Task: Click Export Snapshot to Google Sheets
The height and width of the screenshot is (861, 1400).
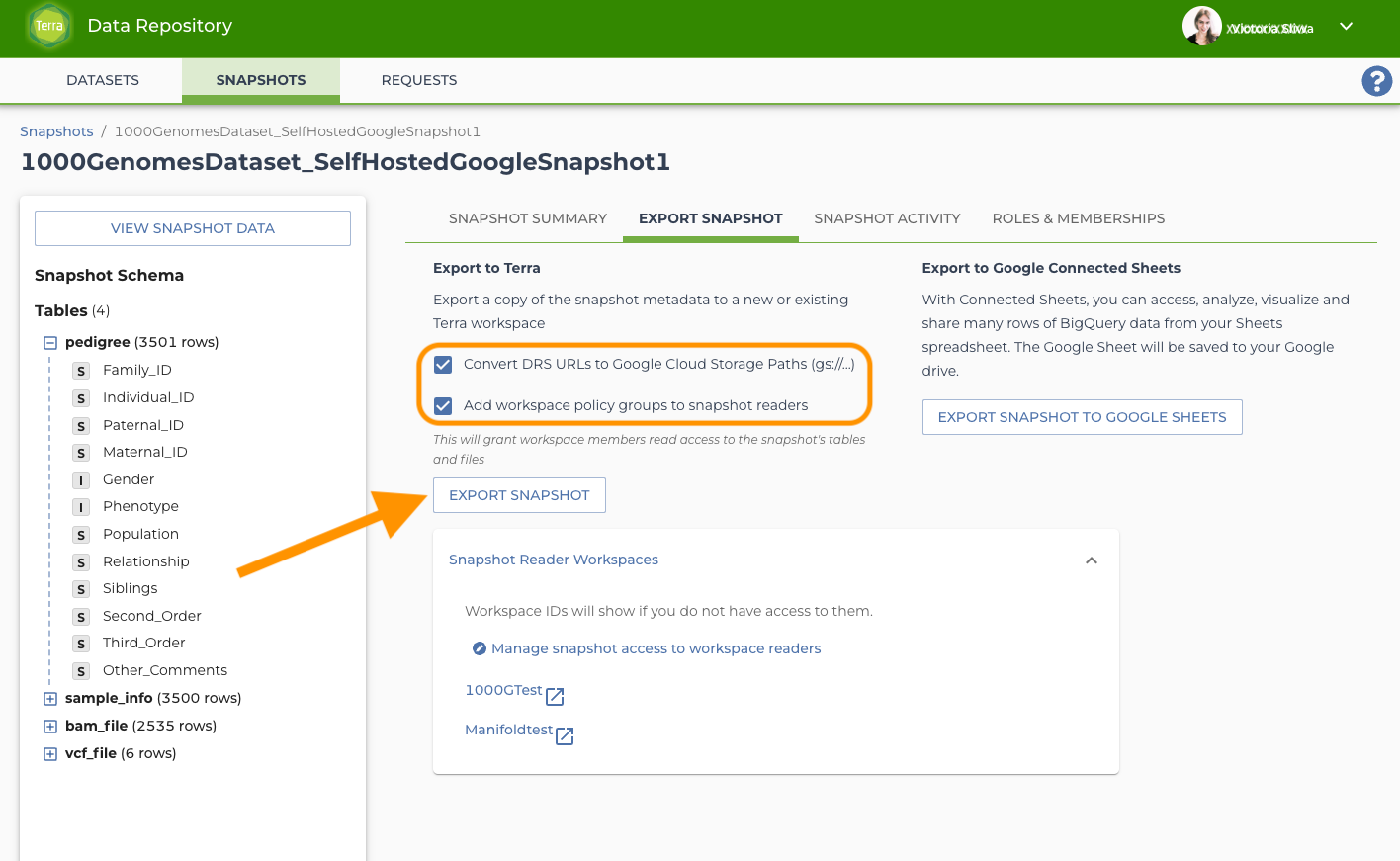Action: tap(1082, 417)
